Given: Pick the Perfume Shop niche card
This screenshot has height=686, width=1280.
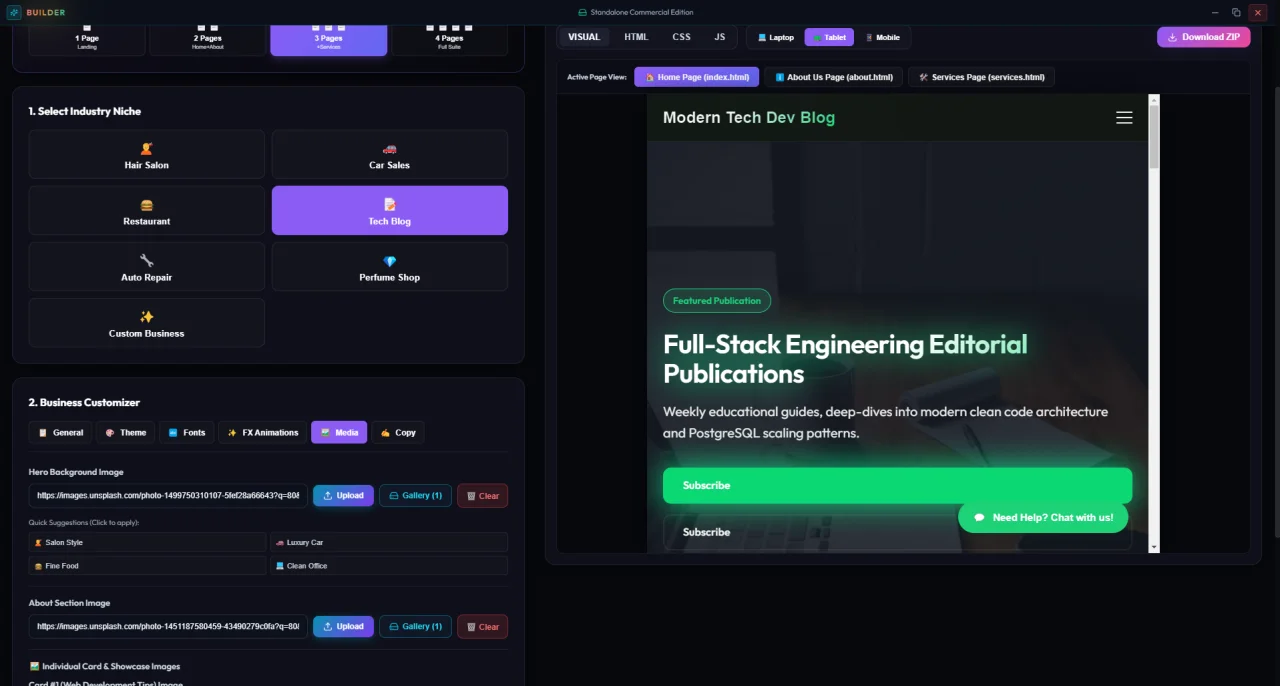Looking at the screenshot, I should point(389,266).
